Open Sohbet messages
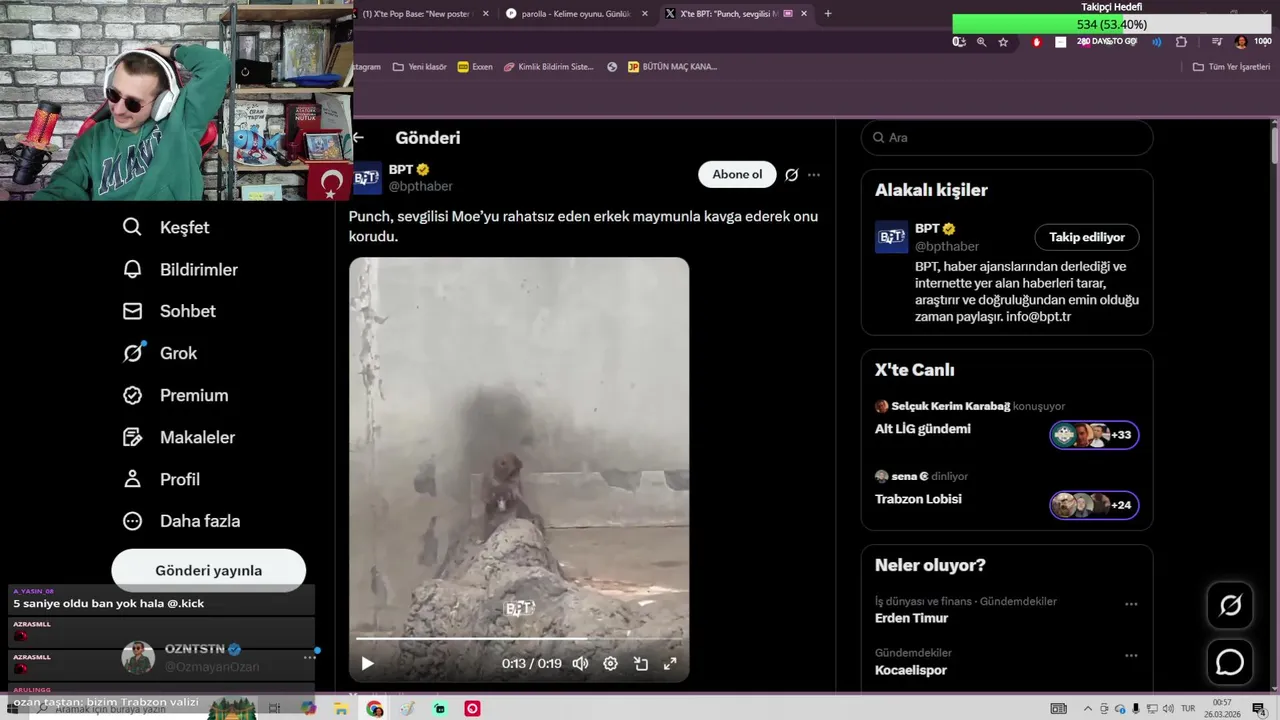1280x720 pixels. click(x=169, y=311)
